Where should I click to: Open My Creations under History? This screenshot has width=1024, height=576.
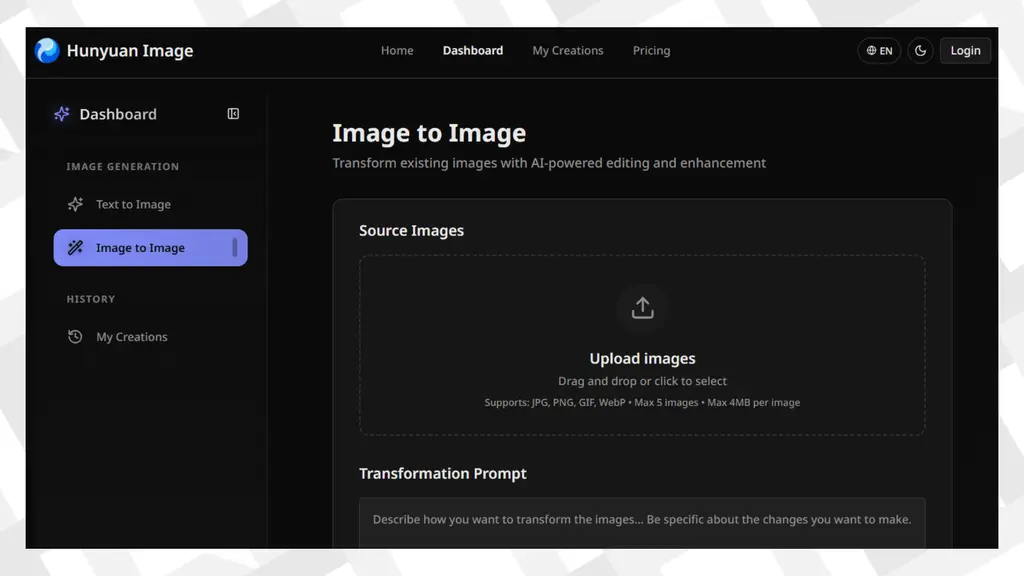(131, 337)
